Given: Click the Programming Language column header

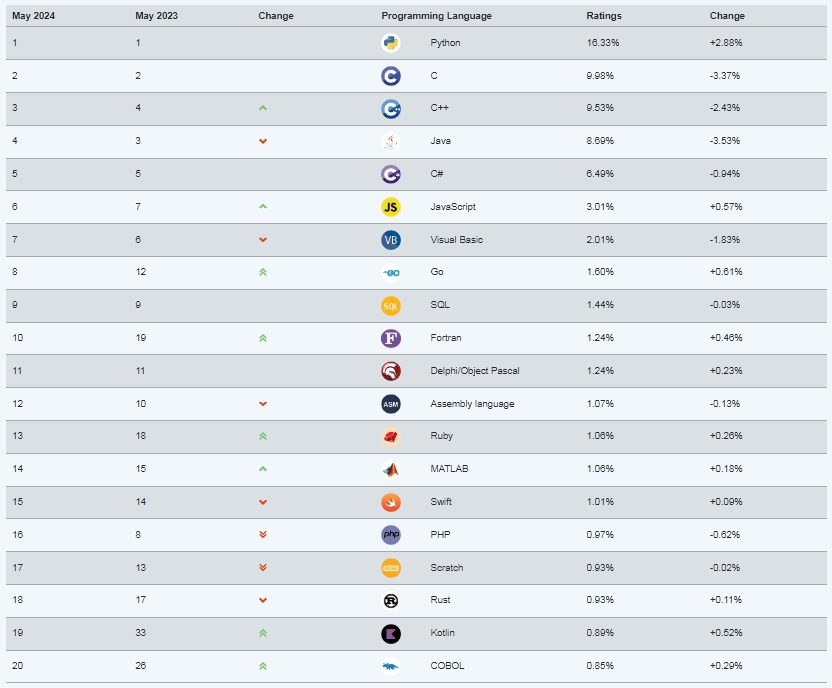Looking at the screenshot, I should tap(436, 16).
